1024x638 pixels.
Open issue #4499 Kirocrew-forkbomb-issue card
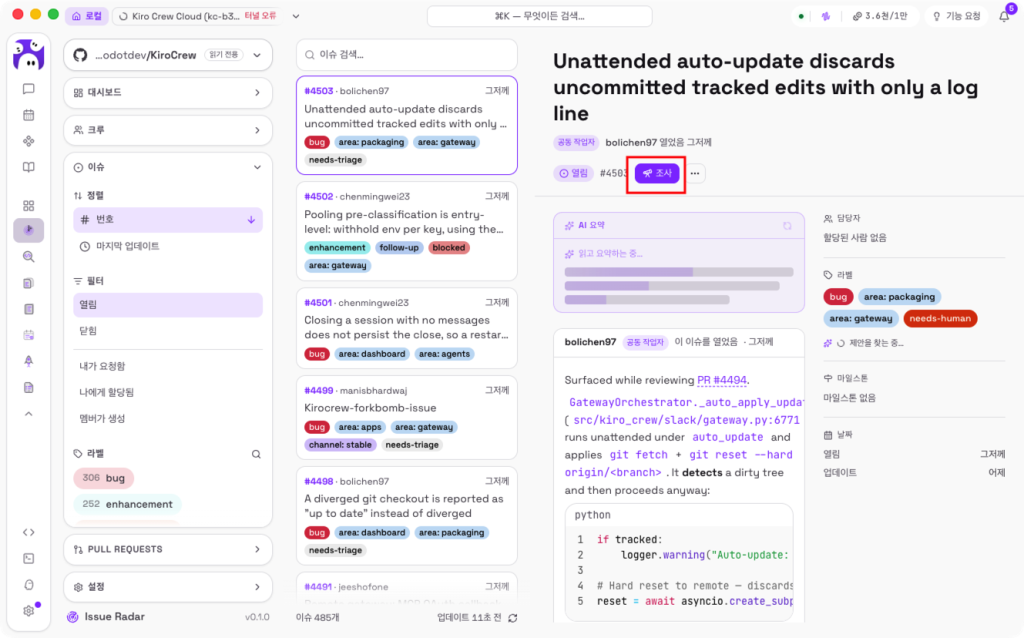pyautogui.click(x=407, y=417)
